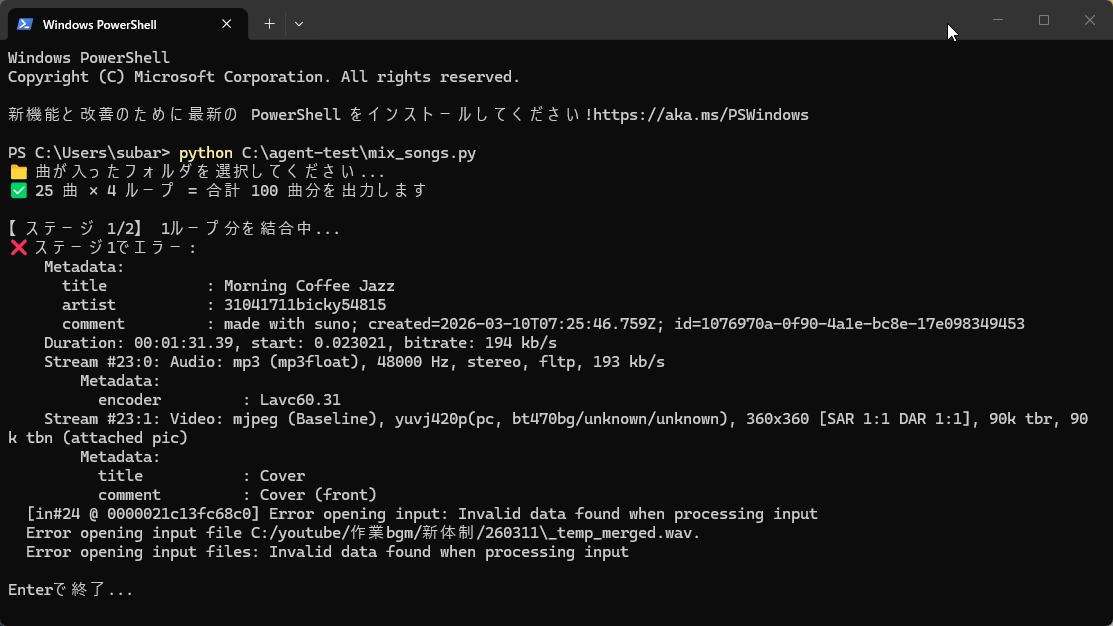
Task: Click the red X error emoji
Action: pyautogui.click(x=18, y=248)
